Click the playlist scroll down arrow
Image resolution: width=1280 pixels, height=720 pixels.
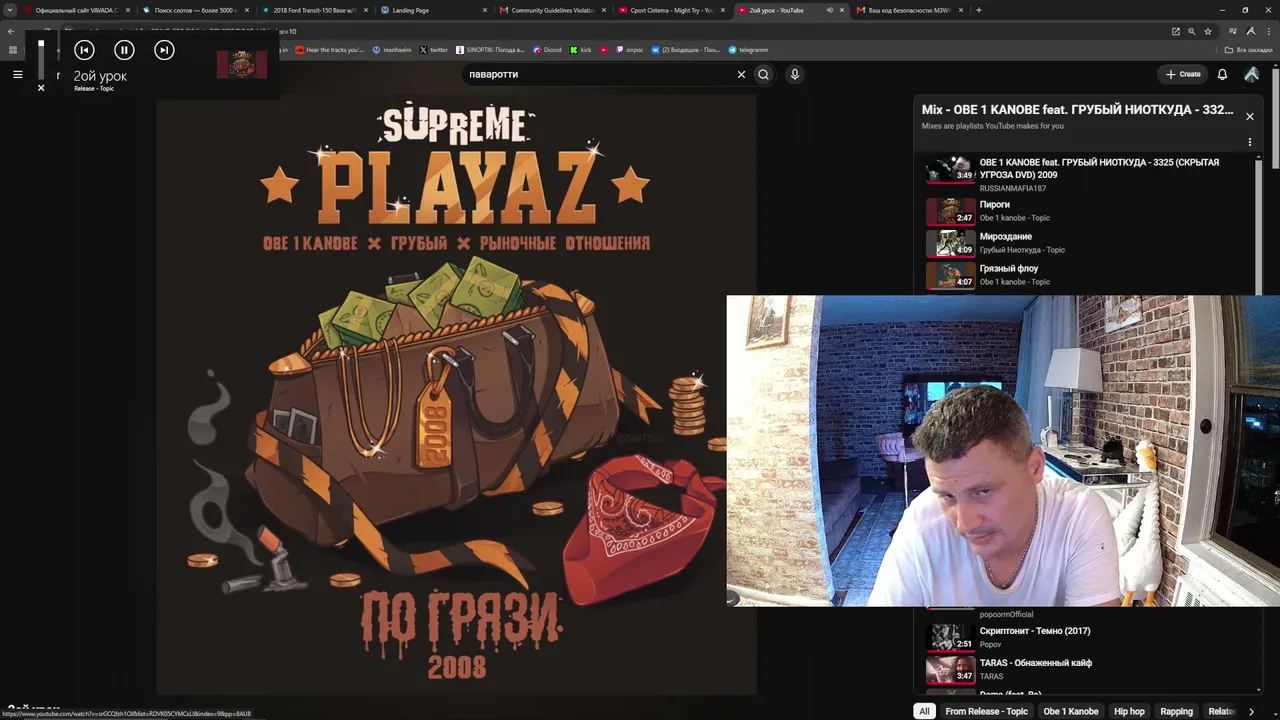point(1261,689)
